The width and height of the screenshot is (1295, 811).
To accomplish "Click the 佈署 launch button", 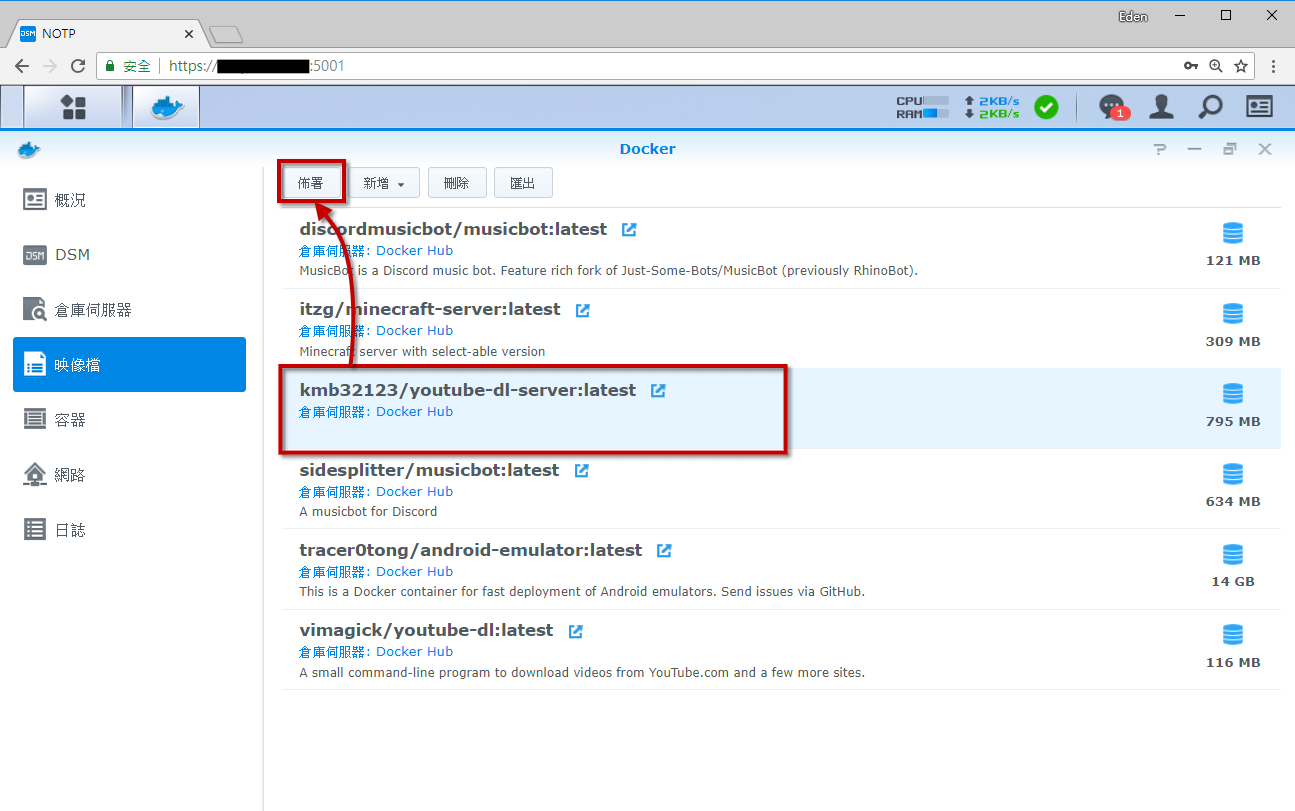I will (311, 183).
